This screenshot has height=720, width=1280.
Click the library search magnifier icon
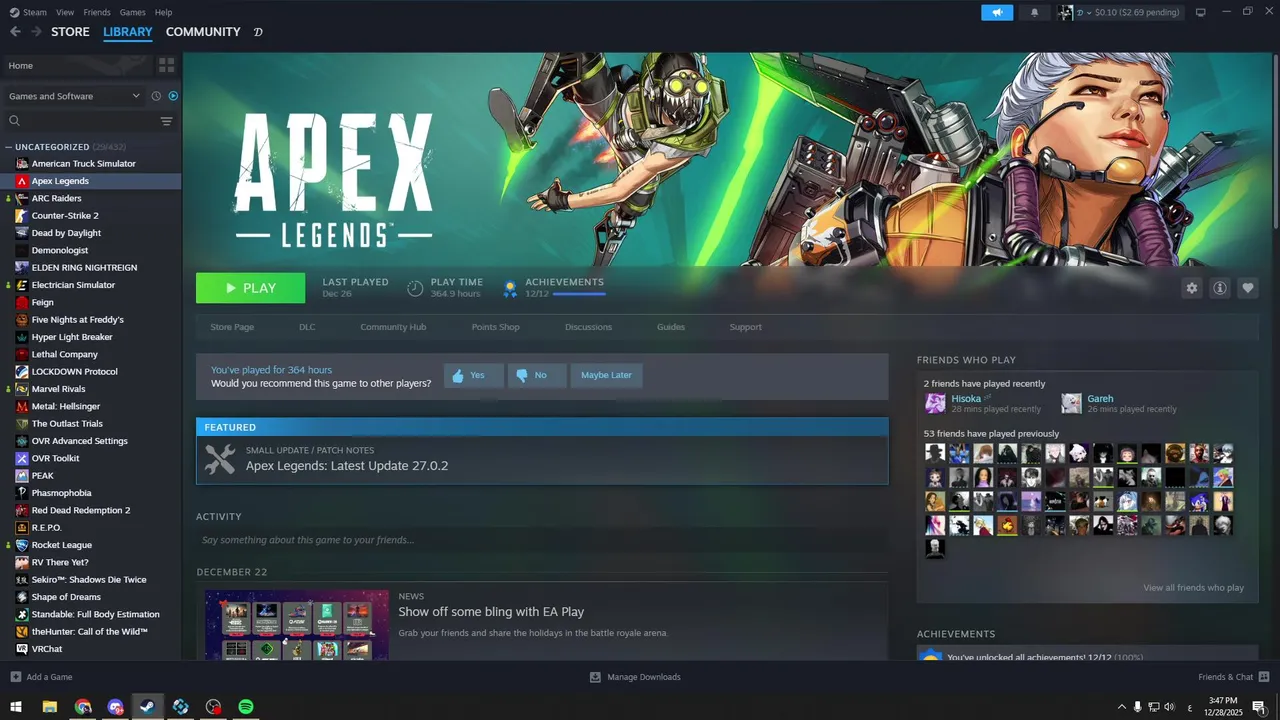coord(14,121)
